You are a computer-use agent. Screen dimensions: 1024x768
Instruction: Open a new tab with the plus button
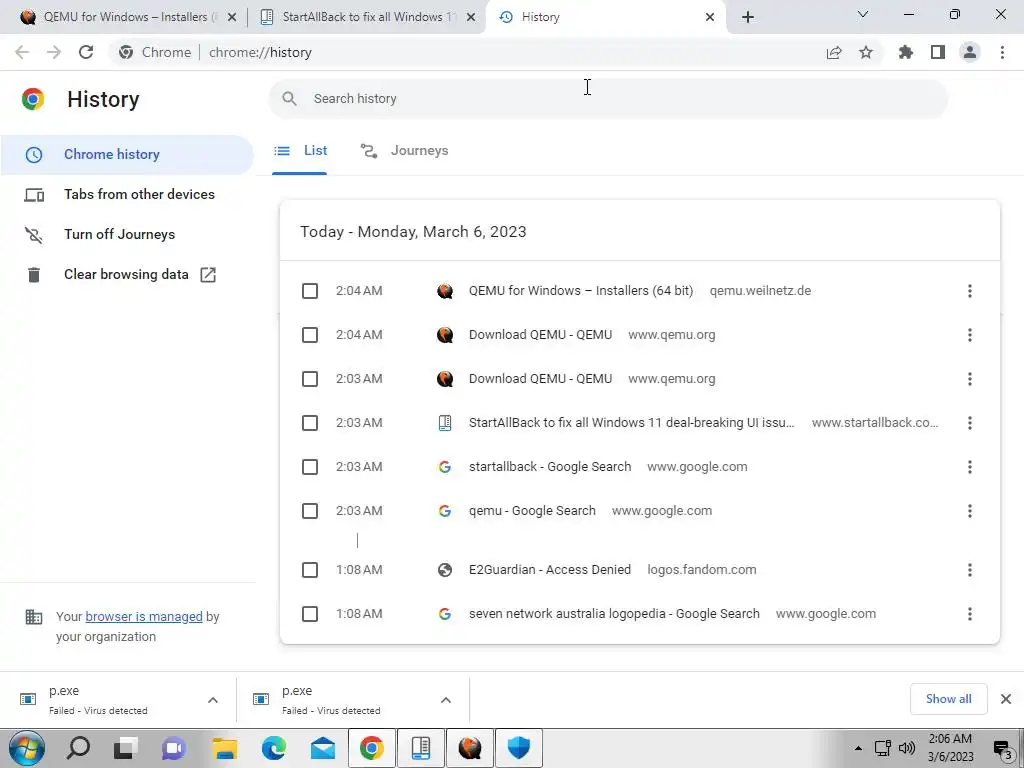pos(748,17)
